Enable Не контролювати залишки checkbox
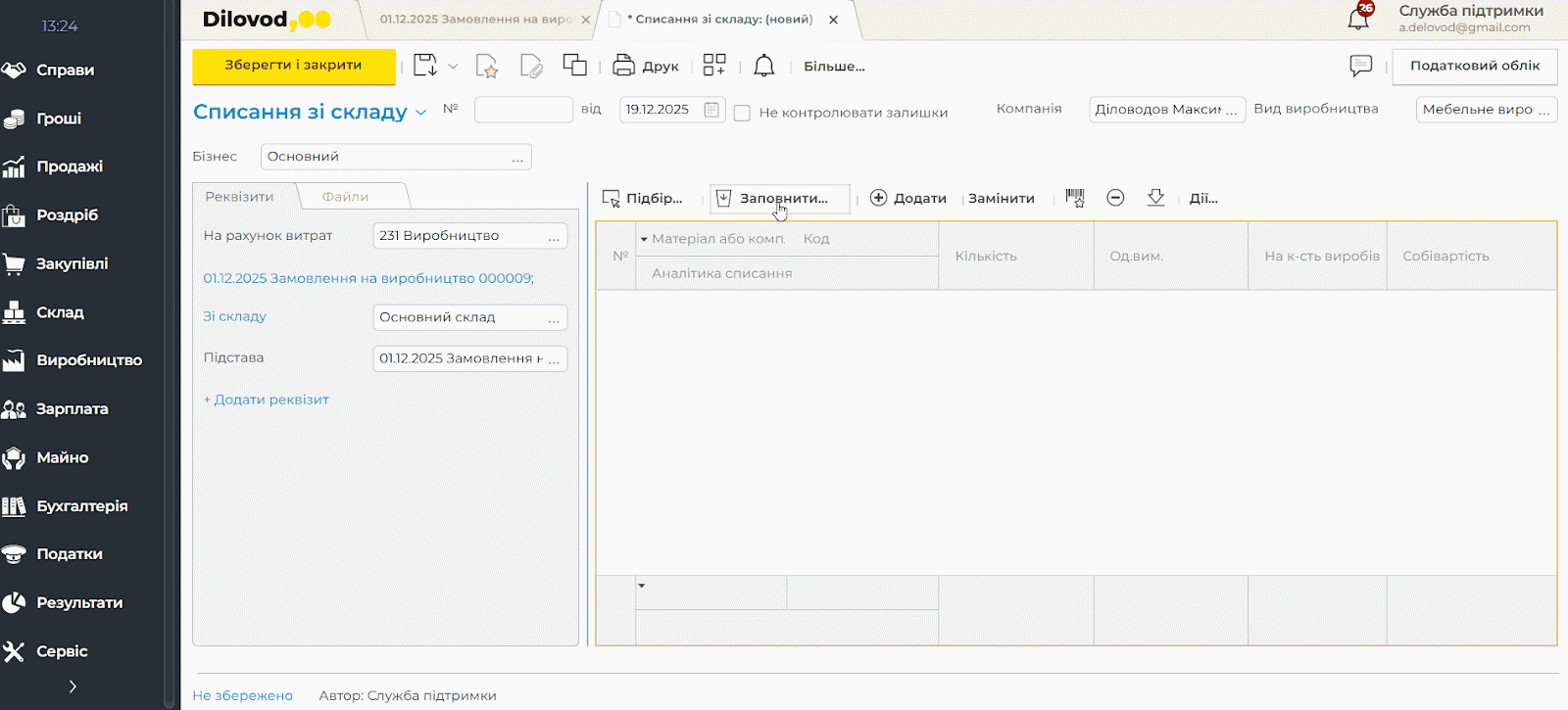The image size is (1568, 710). (742, 113)
